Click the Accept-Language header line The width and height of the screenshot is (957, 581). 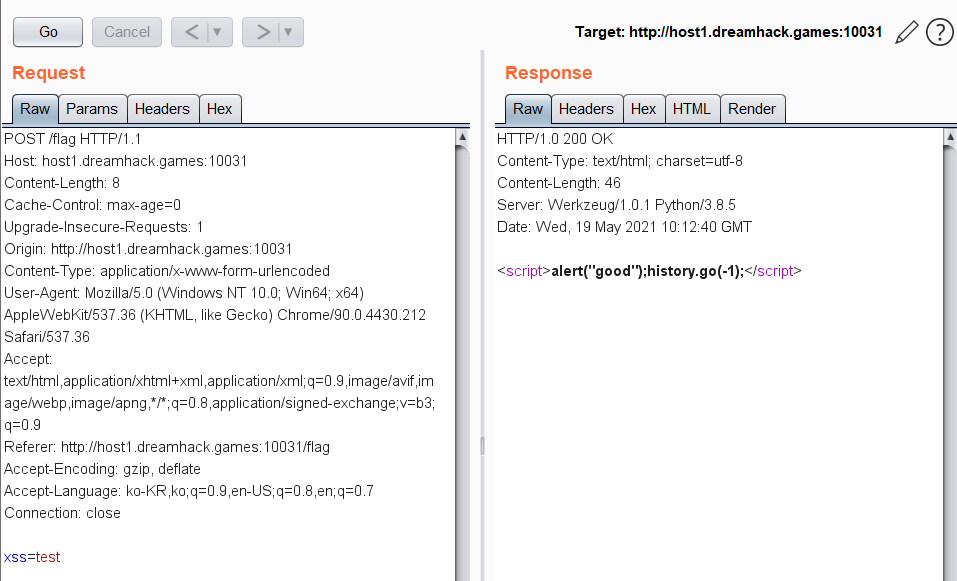coord(189,491)
